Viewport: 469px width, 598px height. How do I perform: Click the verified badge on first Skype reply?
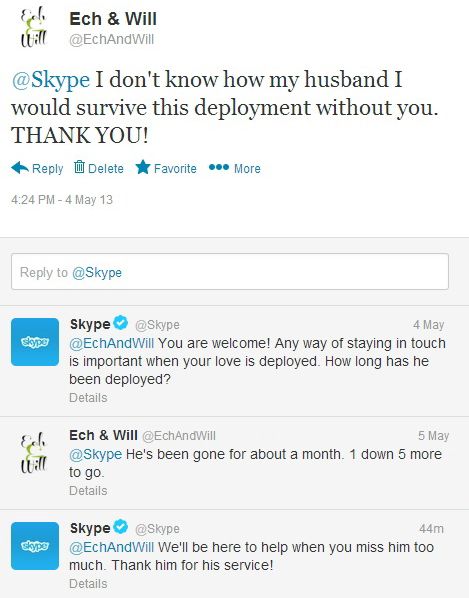click(121, 323)
